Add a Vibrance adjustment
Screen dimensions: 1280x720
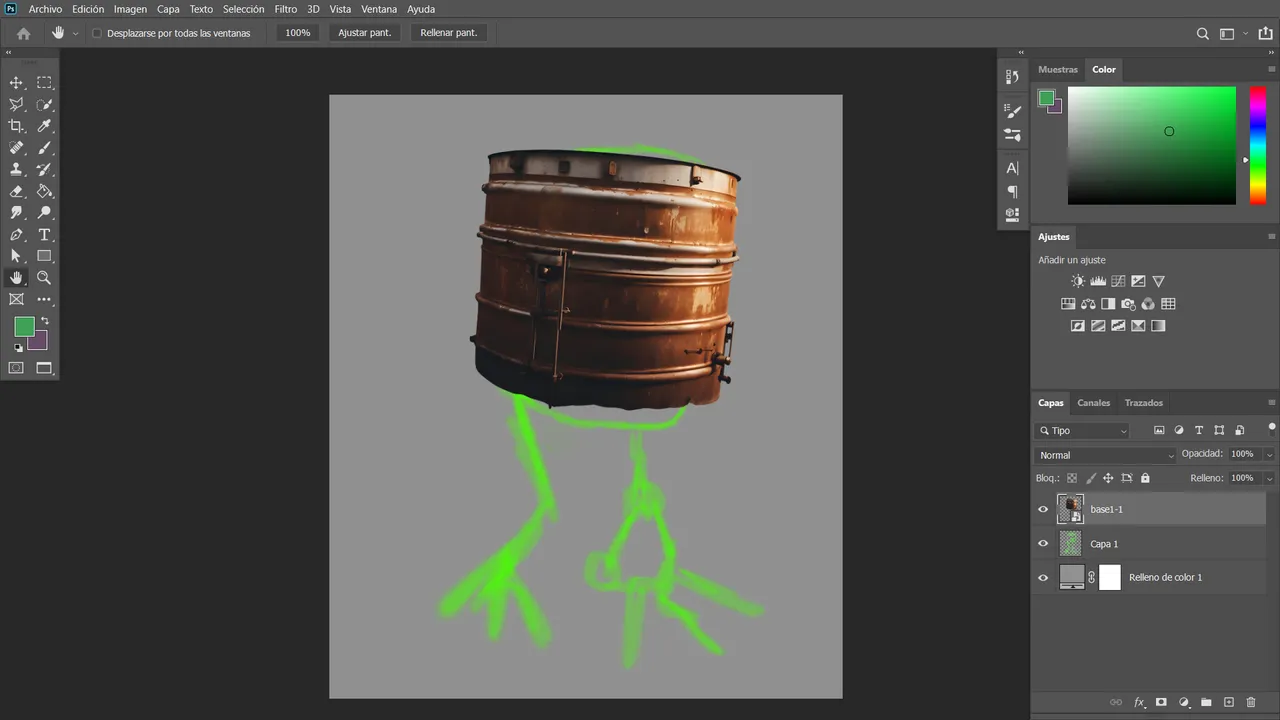[x=1158, y=281]
